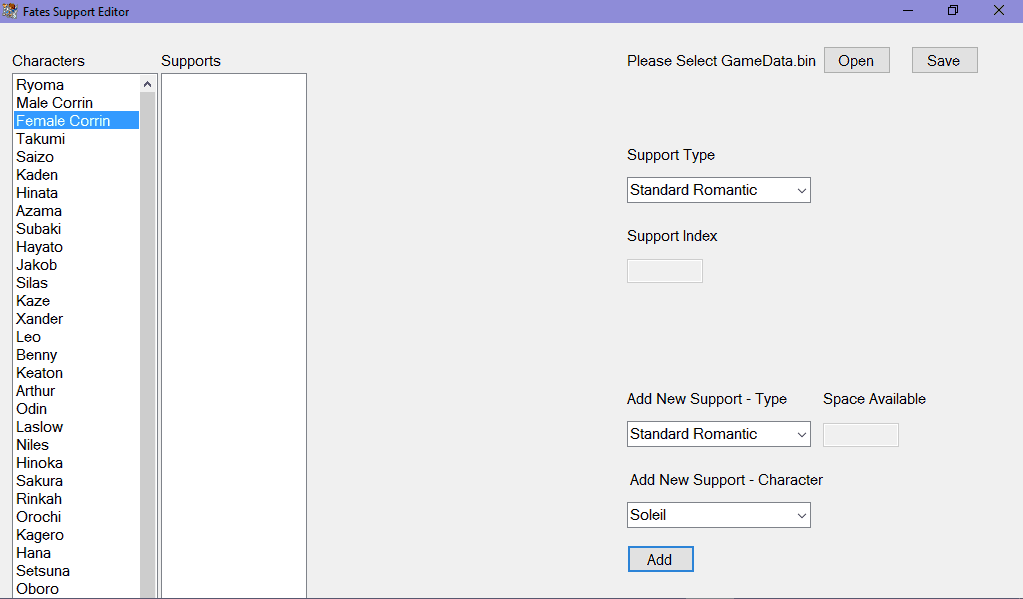The width and height of the screenshot is (1023, 599).
Task: Select Male Corrin in the Characters list
Action: (x=76, y=102)
